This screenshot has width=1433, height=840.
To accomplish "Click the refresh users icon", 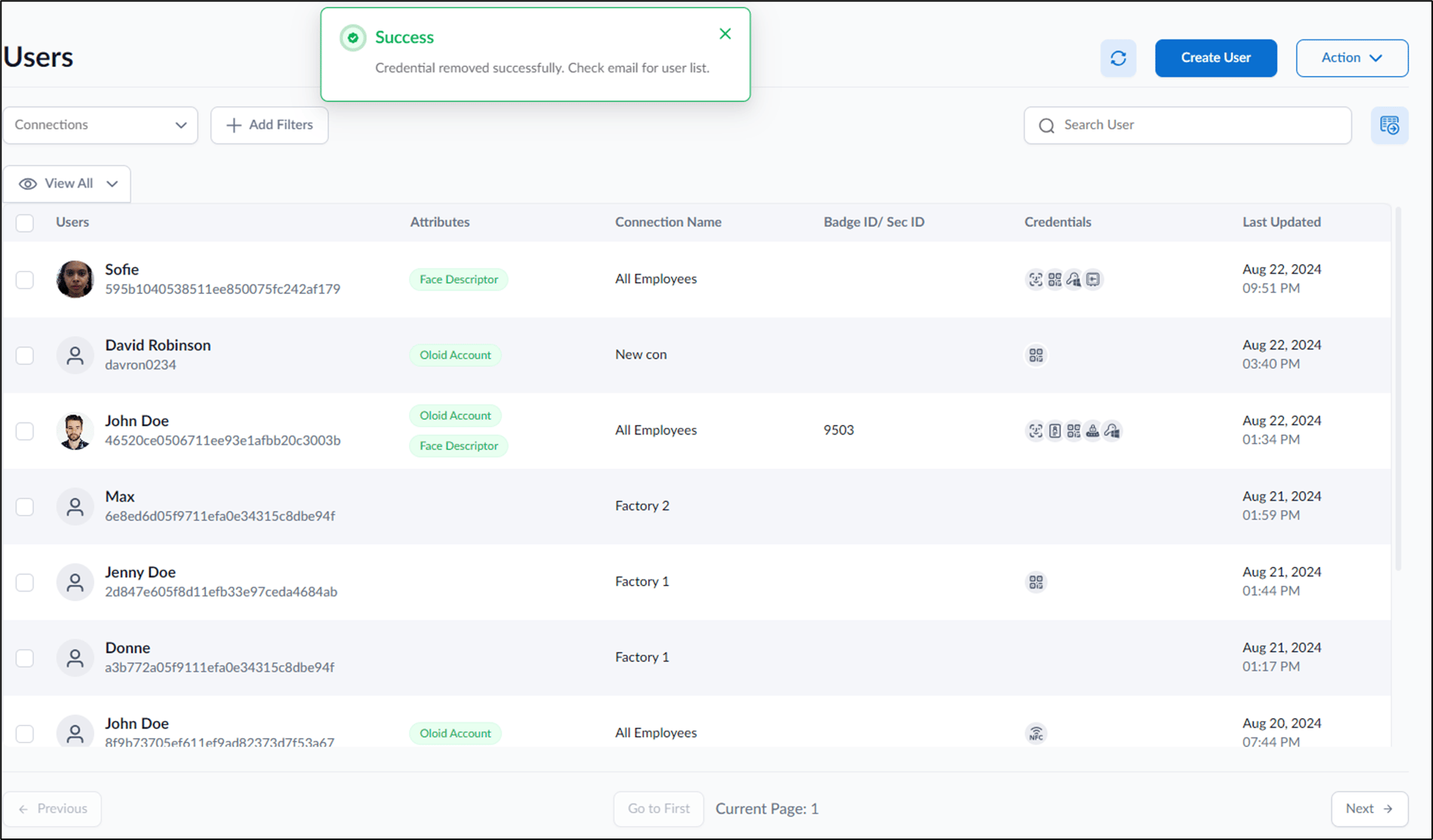I will [x=1118, y=58].
